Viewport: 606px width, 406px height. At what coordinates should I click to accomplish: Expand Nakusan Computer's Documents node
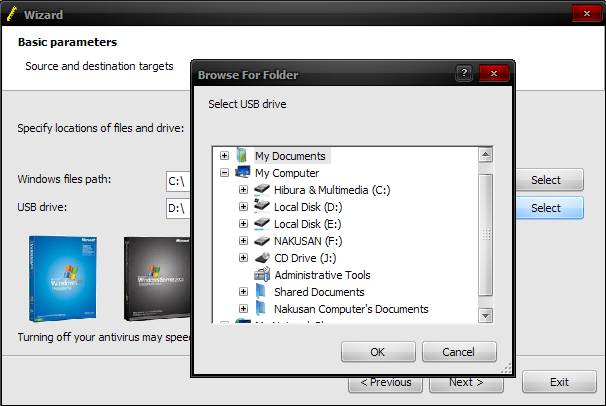(x=243, y=309)
